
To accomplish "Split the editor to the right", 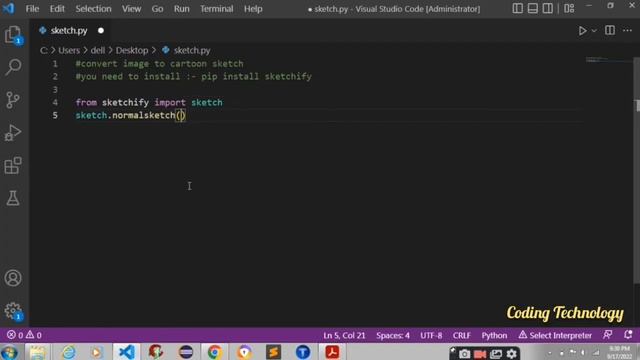I will pyautogui.click(x=610, y=31).
